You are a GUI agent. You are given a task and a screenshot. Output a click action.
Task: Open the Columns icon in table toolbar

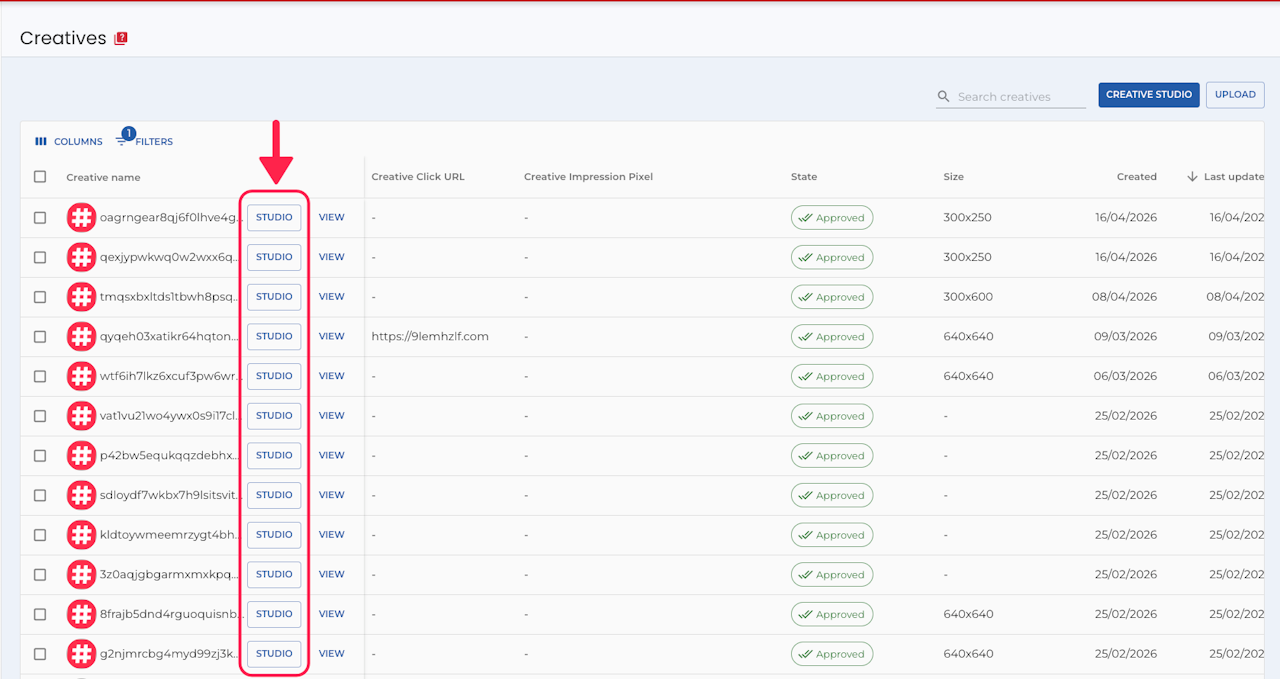click(x=41, y=141)
